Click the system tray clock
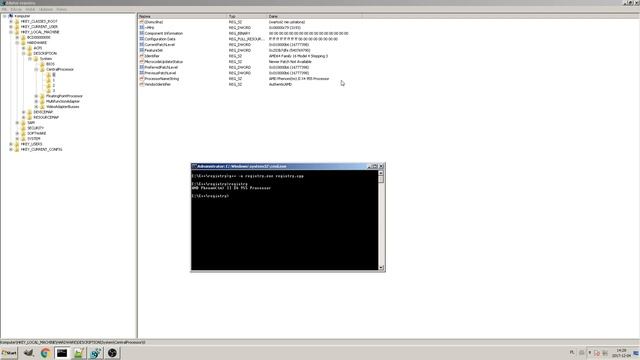Screen dimensions: 640x360 [621, 353]
